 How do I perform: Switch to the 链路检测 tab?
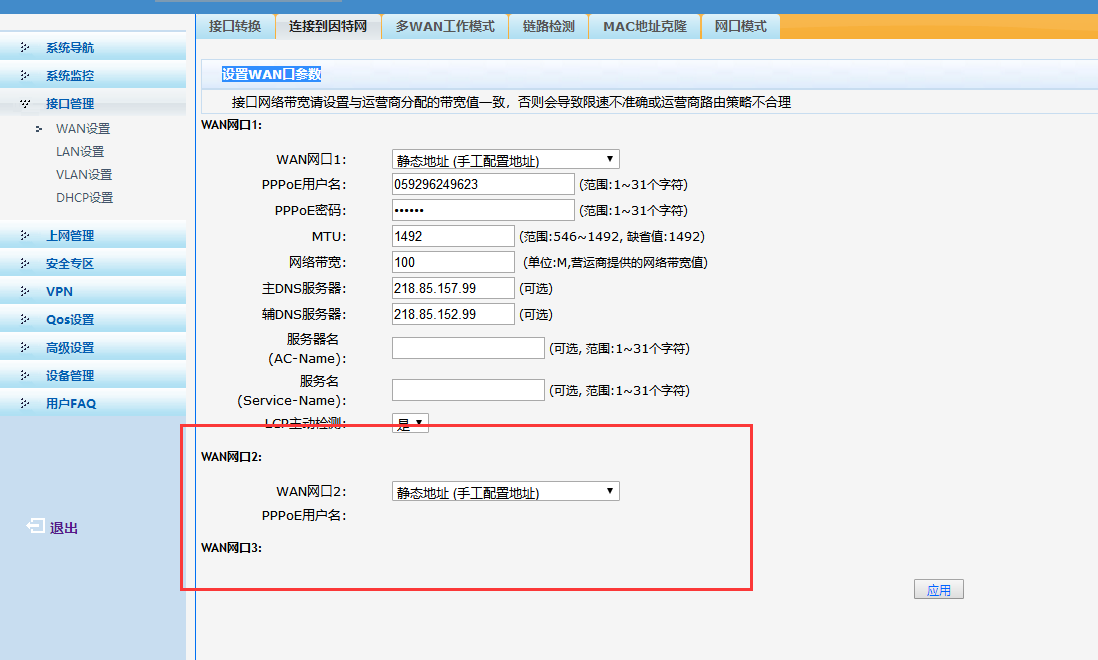[549, 27]
